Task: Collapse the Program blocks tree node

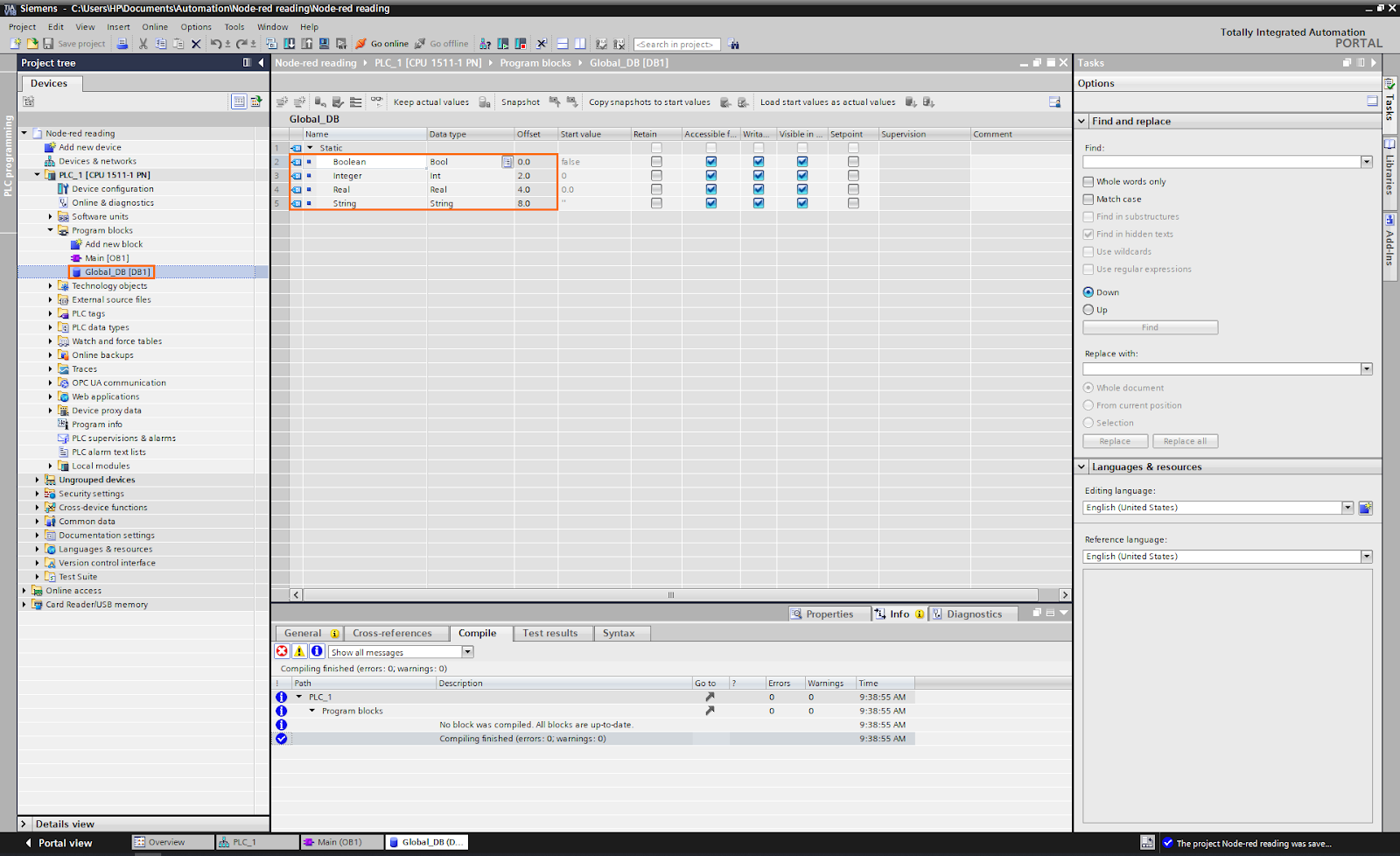Action: pyautogui.click(x=50, y=230)
